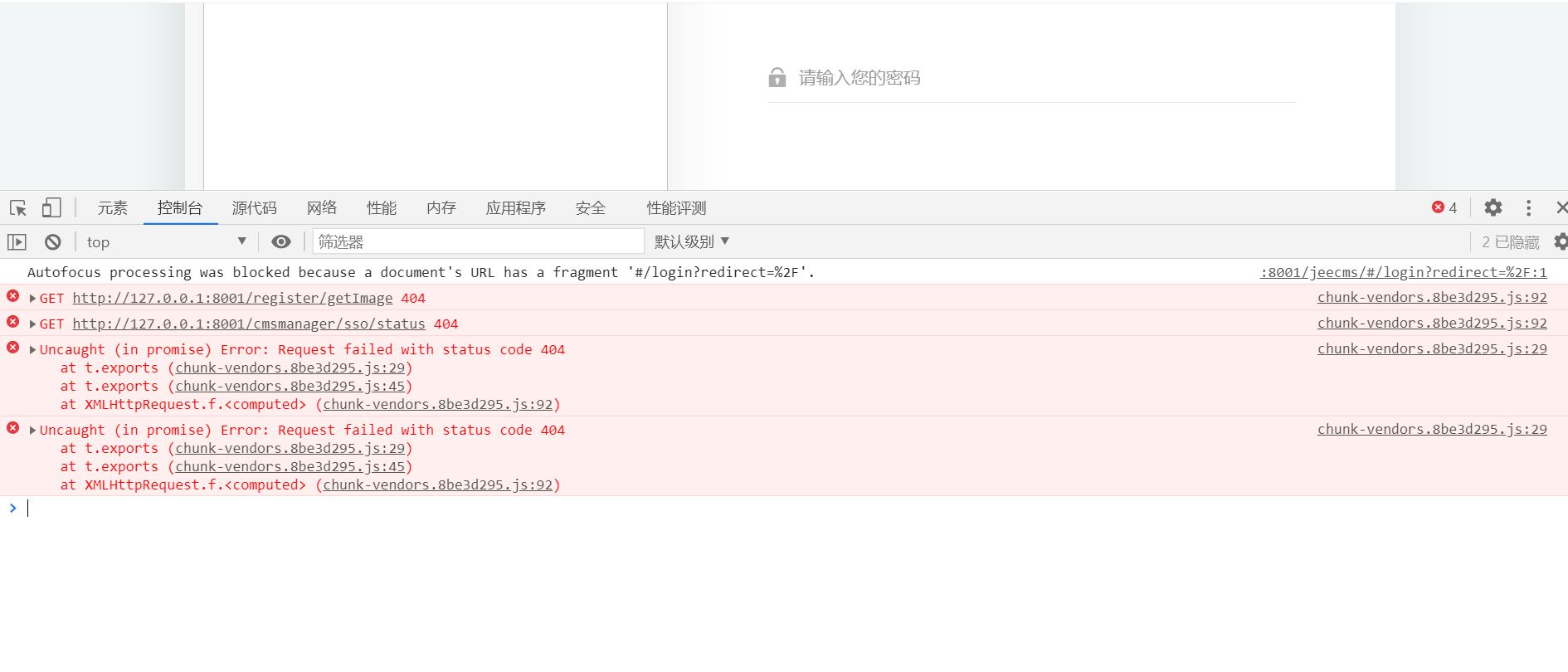Image resolution: width=1568 pixels, height=672 pixels.
Task: Activate the inspect element picker icon
Action: 18,208
